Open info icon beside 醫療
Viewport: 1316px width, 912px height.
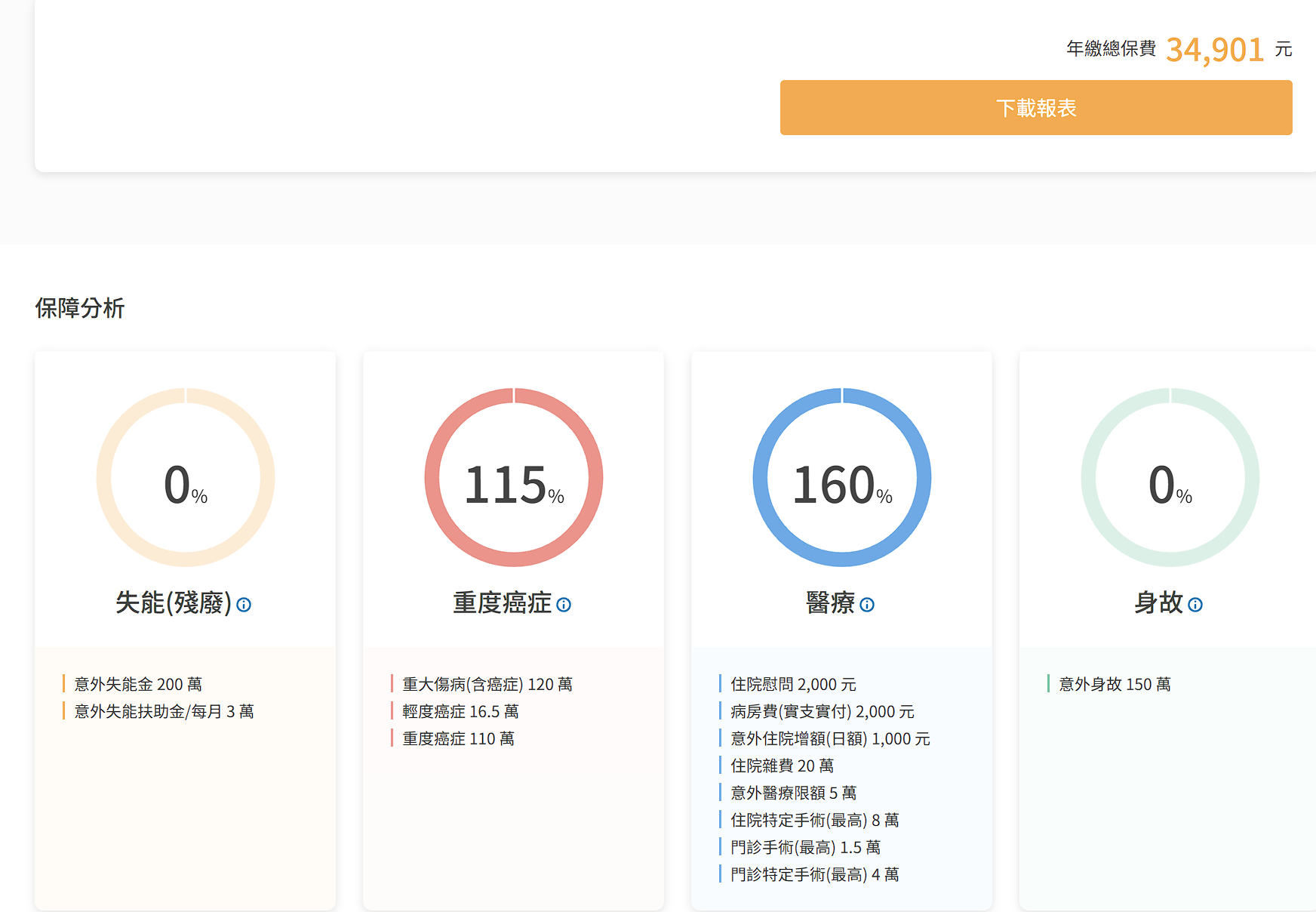(867, 605)
